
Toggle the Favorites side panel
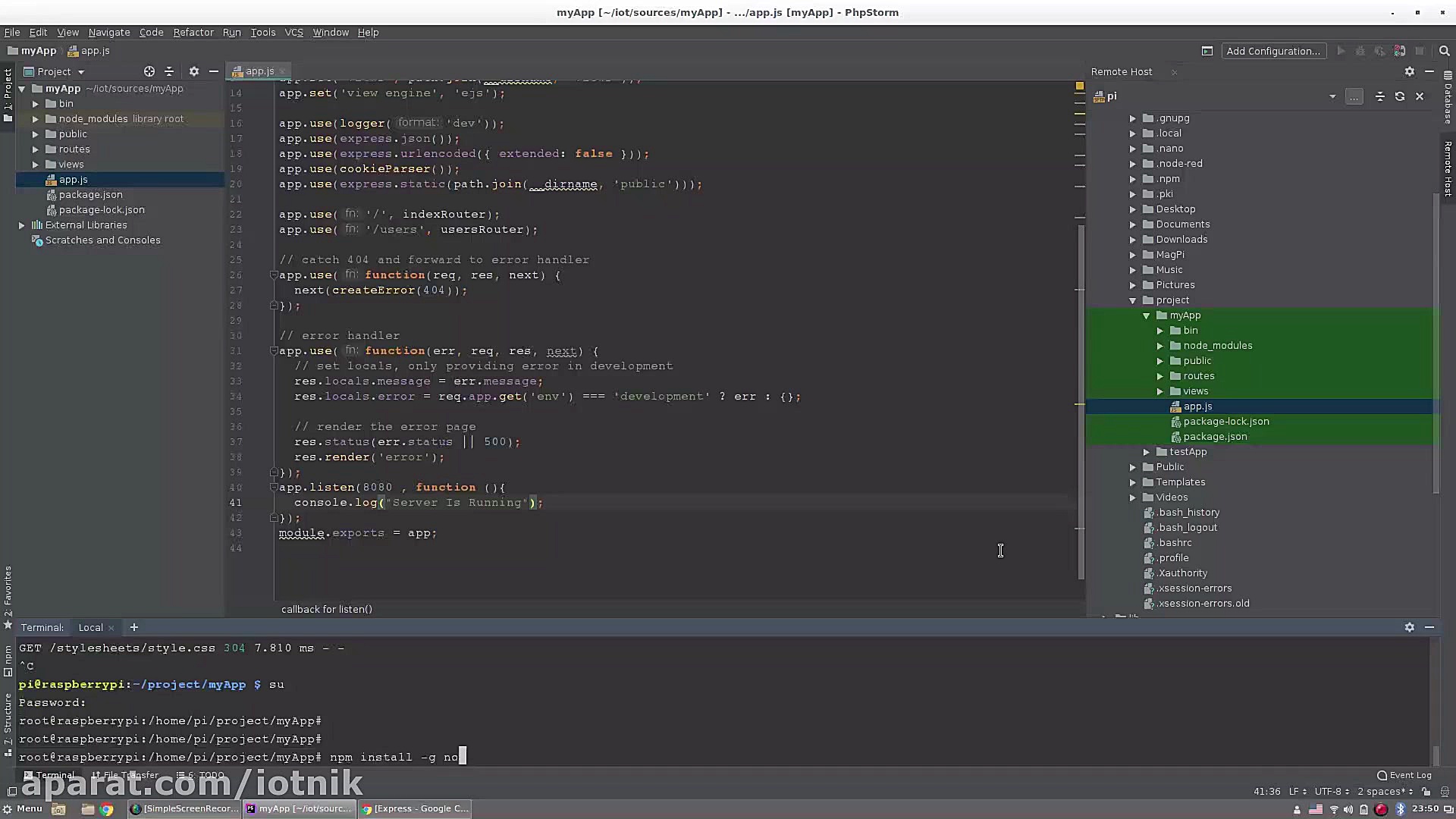8,591
